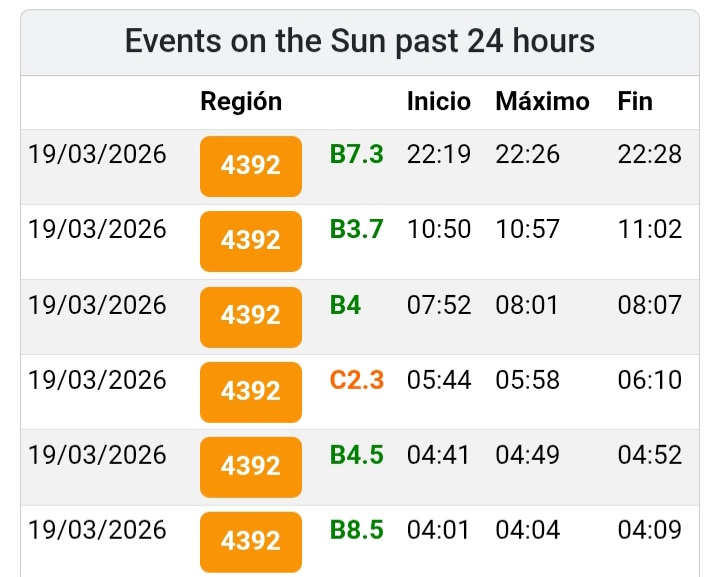Screen dimensions: 720x577
Task: Open region 4392 button next to C2.3
Action: [250, 390]
